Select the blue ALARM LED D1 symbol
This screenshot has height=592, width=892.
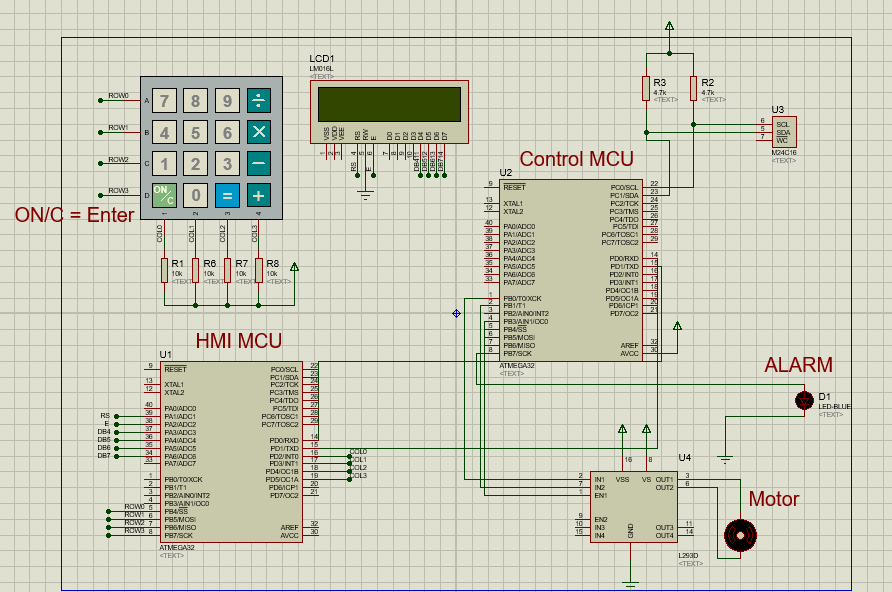click(806, 398)
